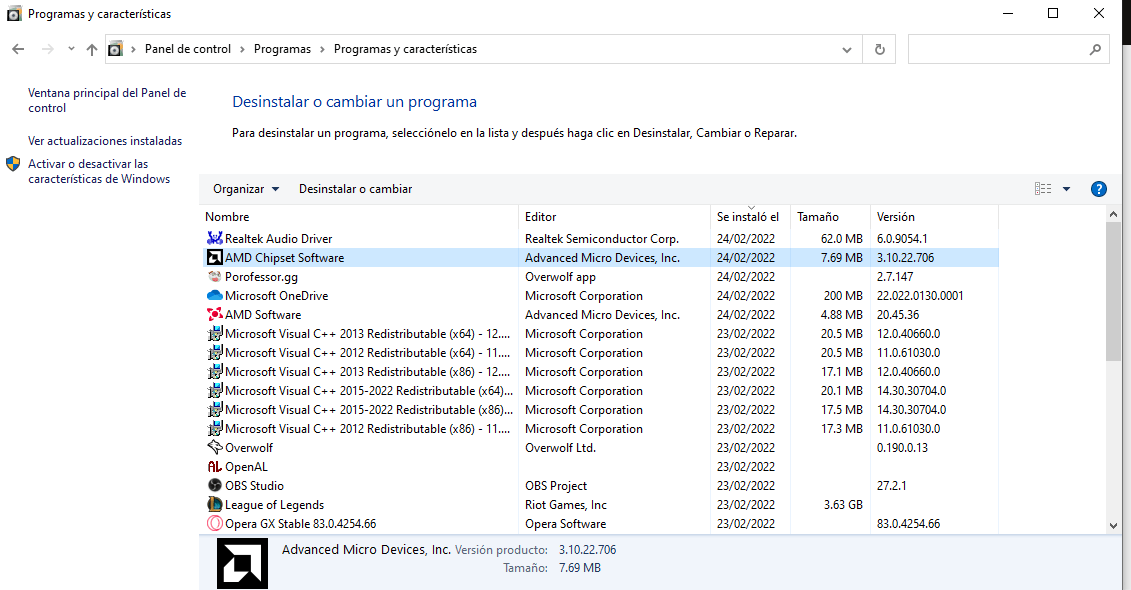Select the 27.2.1 version cell

[892, 485]
